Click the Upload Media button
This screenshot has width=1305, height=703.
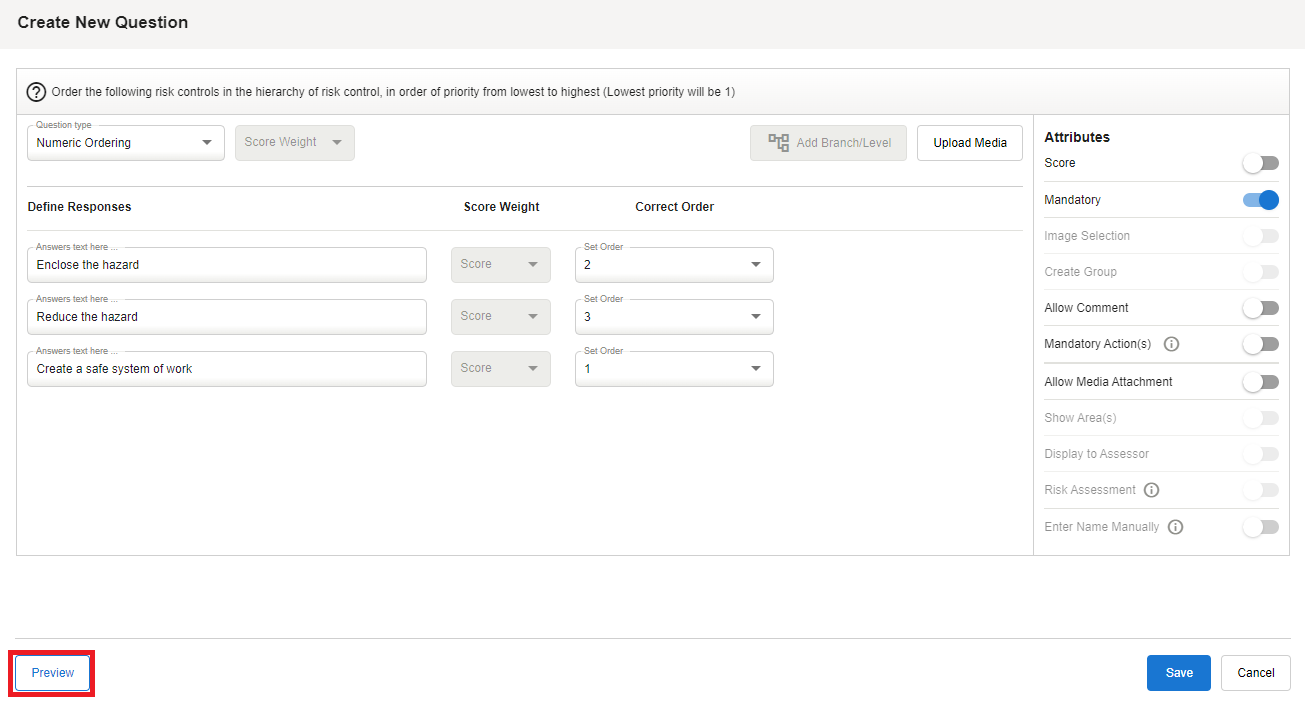coord(969,143)
